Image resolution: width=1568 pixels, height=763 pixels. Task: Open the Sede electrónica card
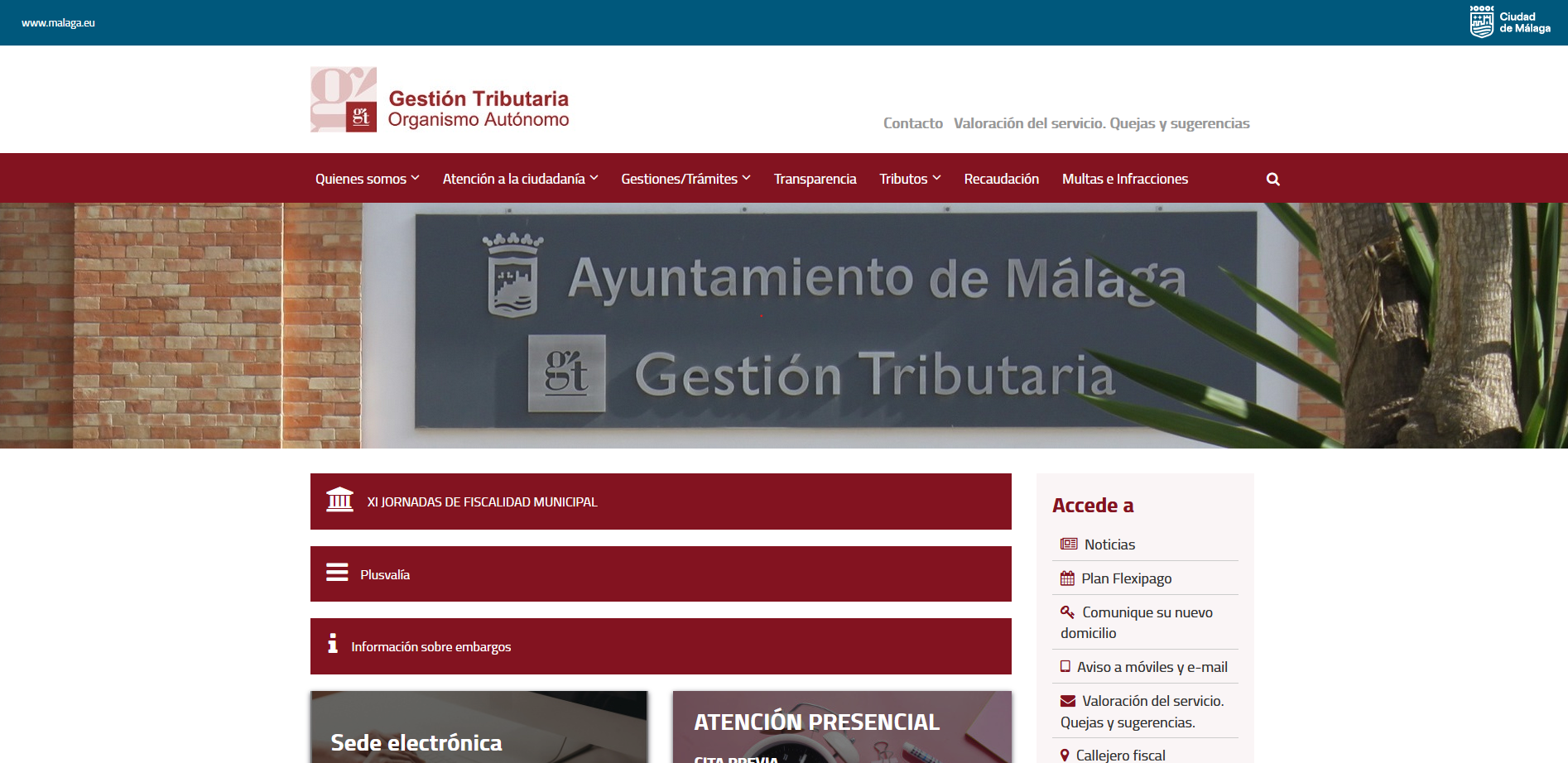[479, 727]
